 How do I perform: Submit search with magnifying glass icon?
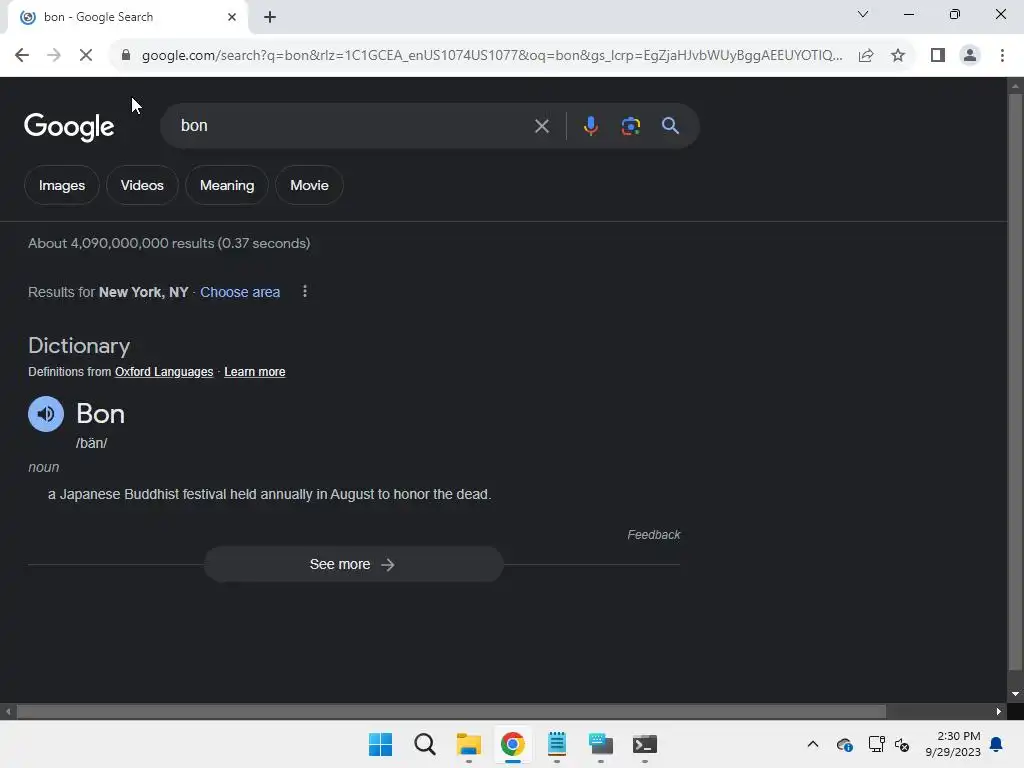[x=670, y=126]
